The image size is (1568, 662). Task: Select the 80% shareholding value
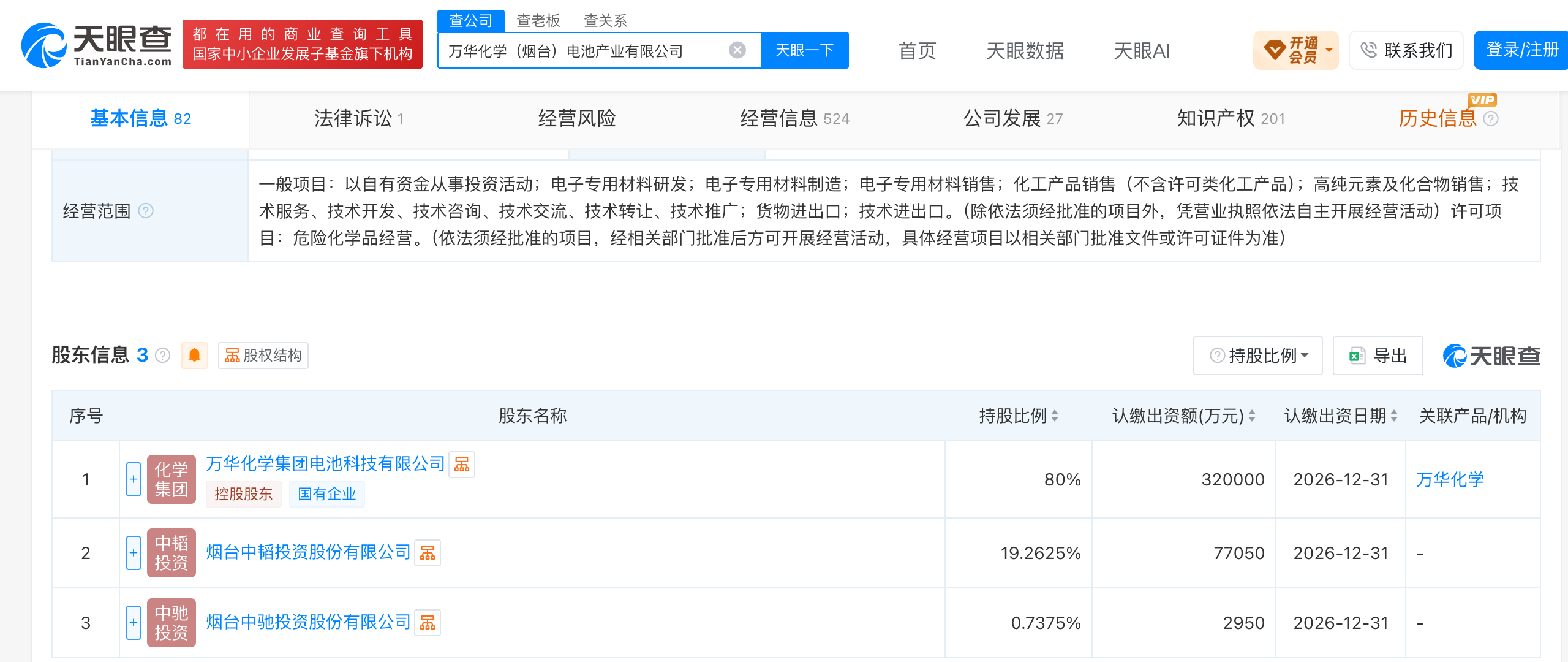pyautogui.click(x=1063, y=479)
